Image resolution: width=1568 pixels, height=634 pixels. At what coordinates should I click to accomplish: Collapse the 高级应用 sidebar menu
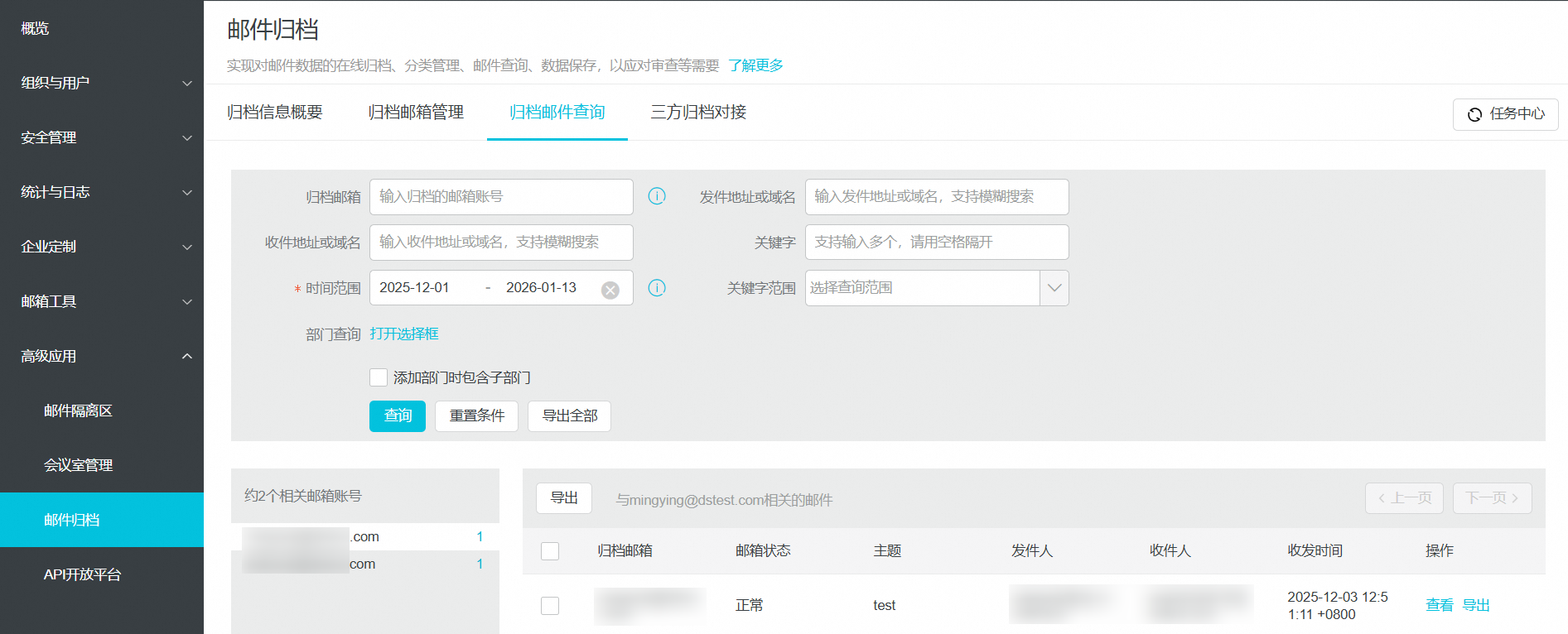102,356
